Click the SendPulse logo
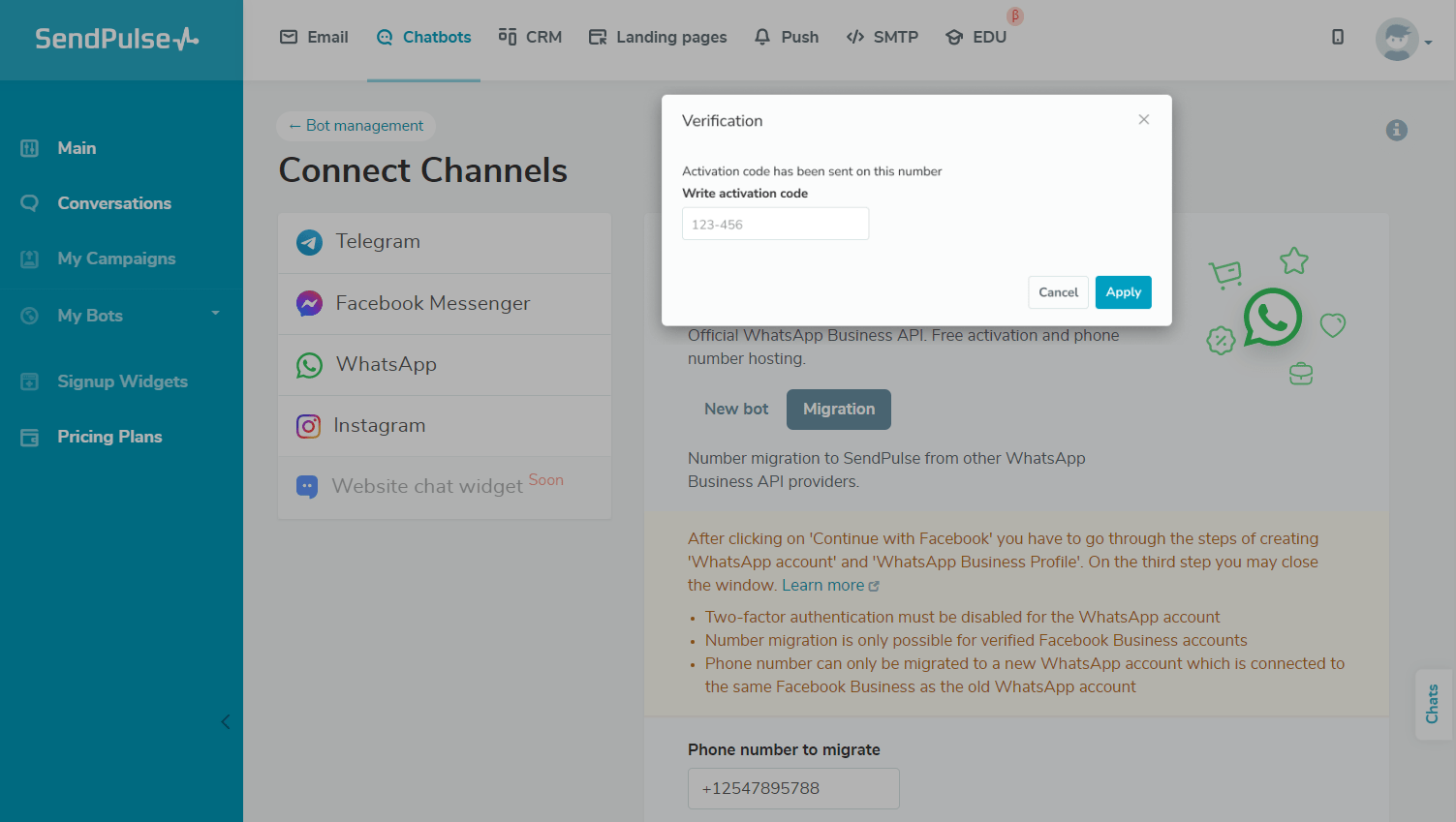Image resolution: width=1456 pixels, height=822 pixels. coord(117,39)
